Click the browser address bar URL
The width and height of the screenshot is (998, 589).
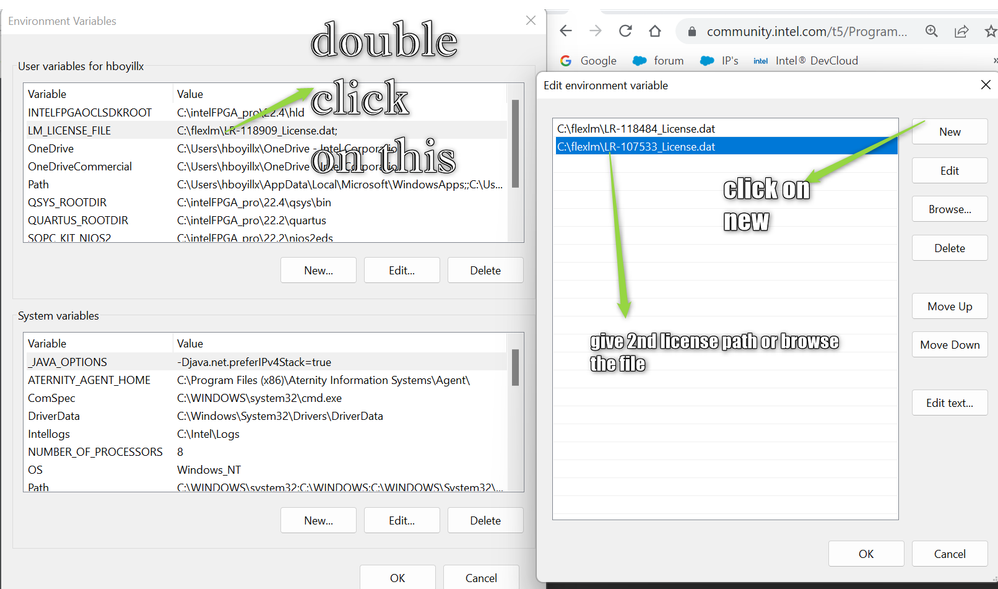pos(806,31)
